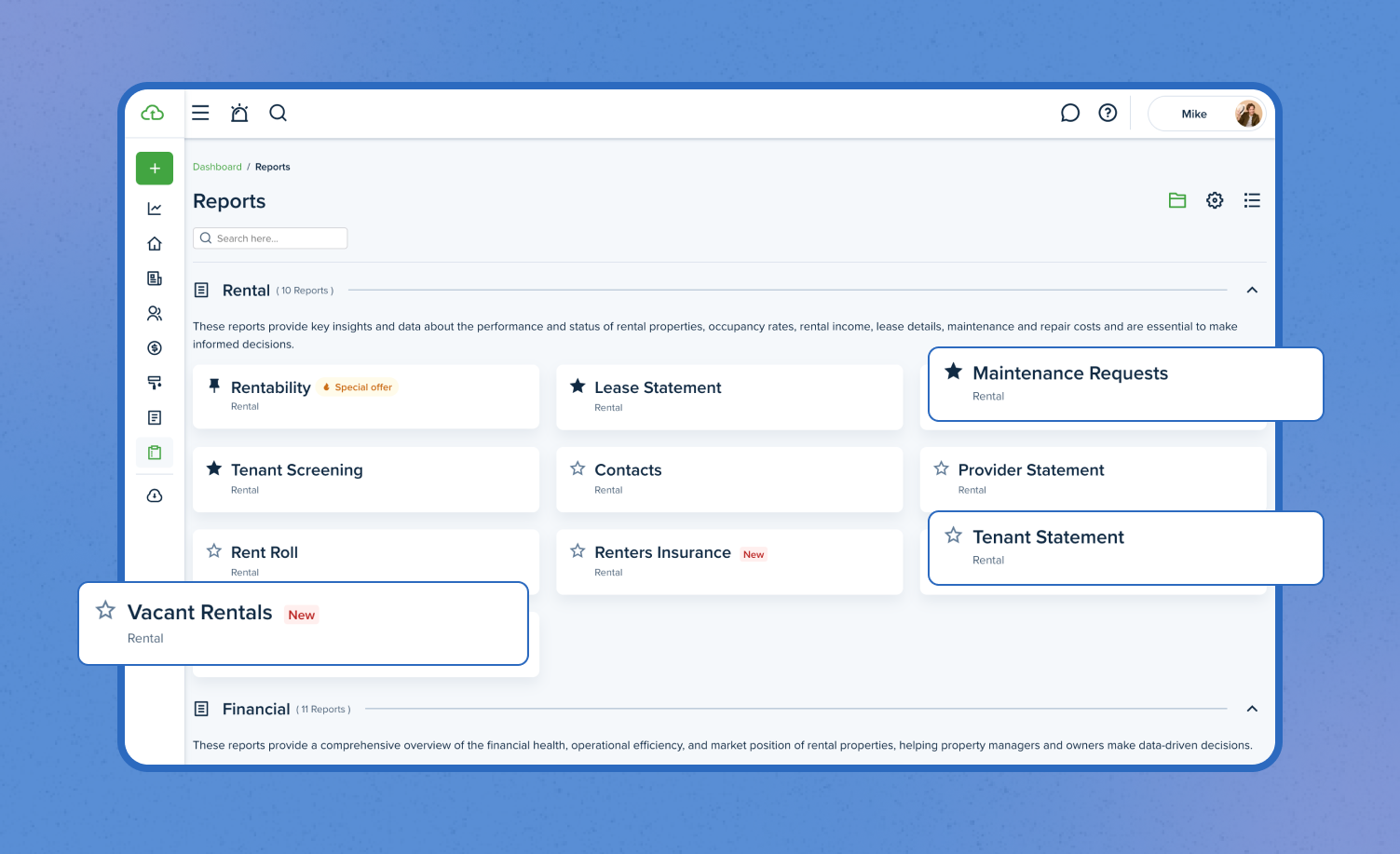Open the alerts bell icon
Viewport: 1400px width, 854px height.
click(239, 113)
